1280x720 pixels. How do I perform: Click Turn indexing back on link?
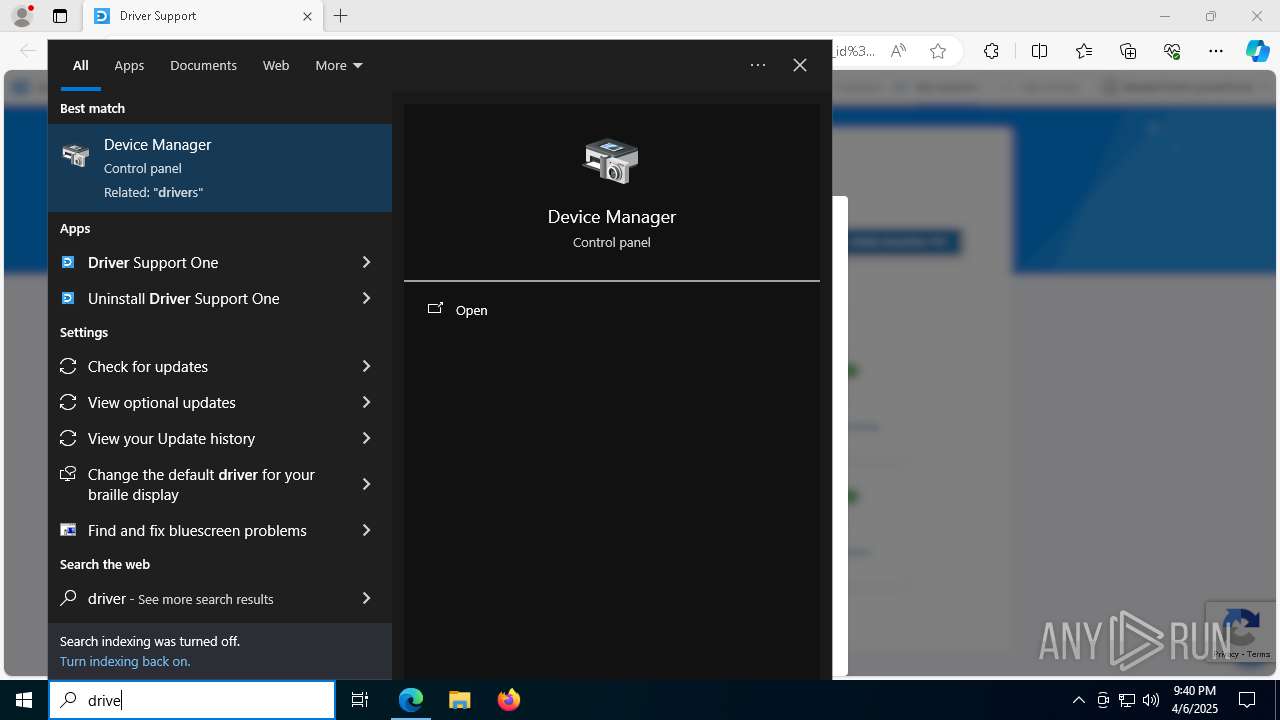coord(125,661)
